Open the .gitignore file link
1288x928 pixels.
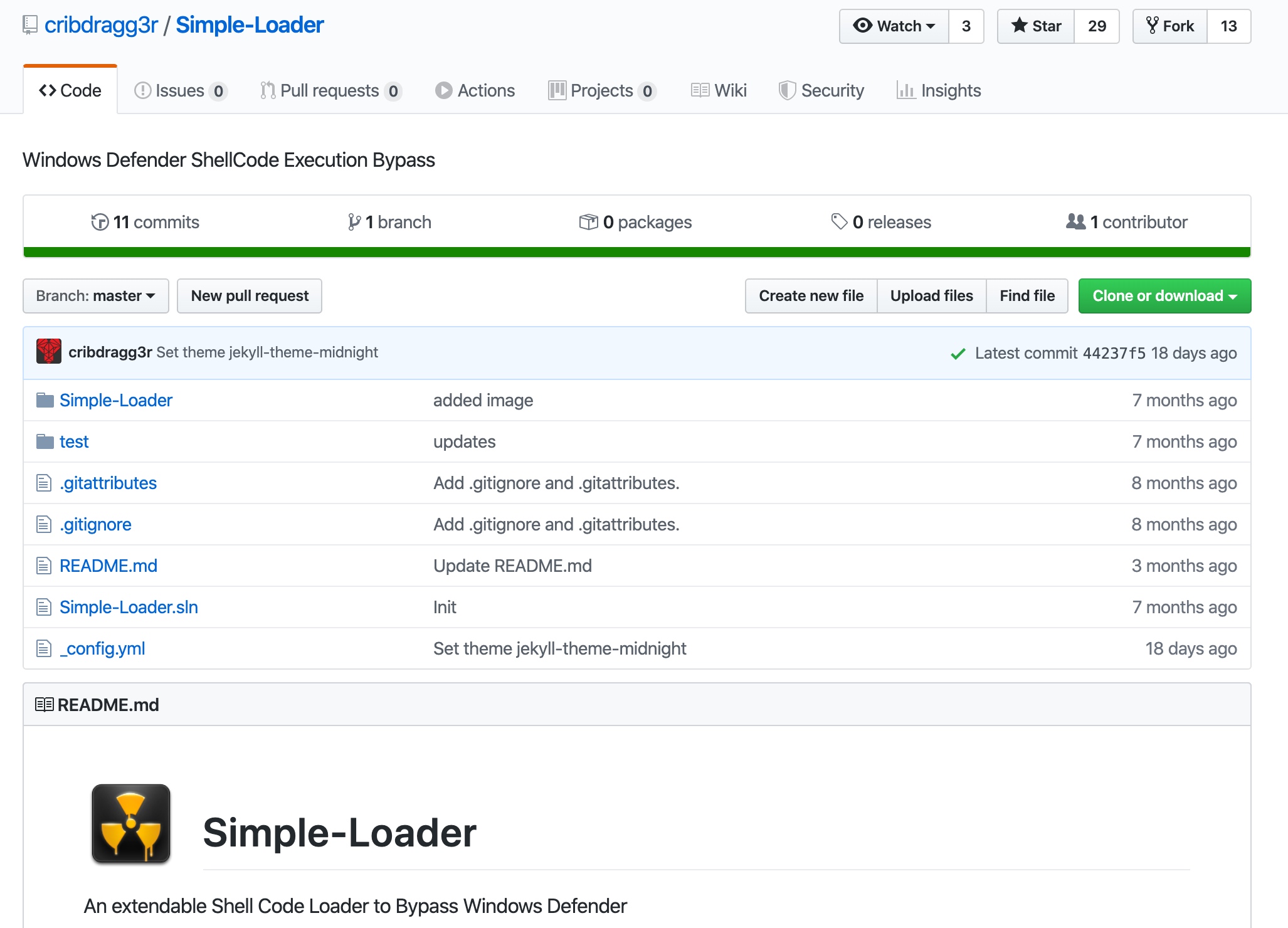[x=95, y=524]
